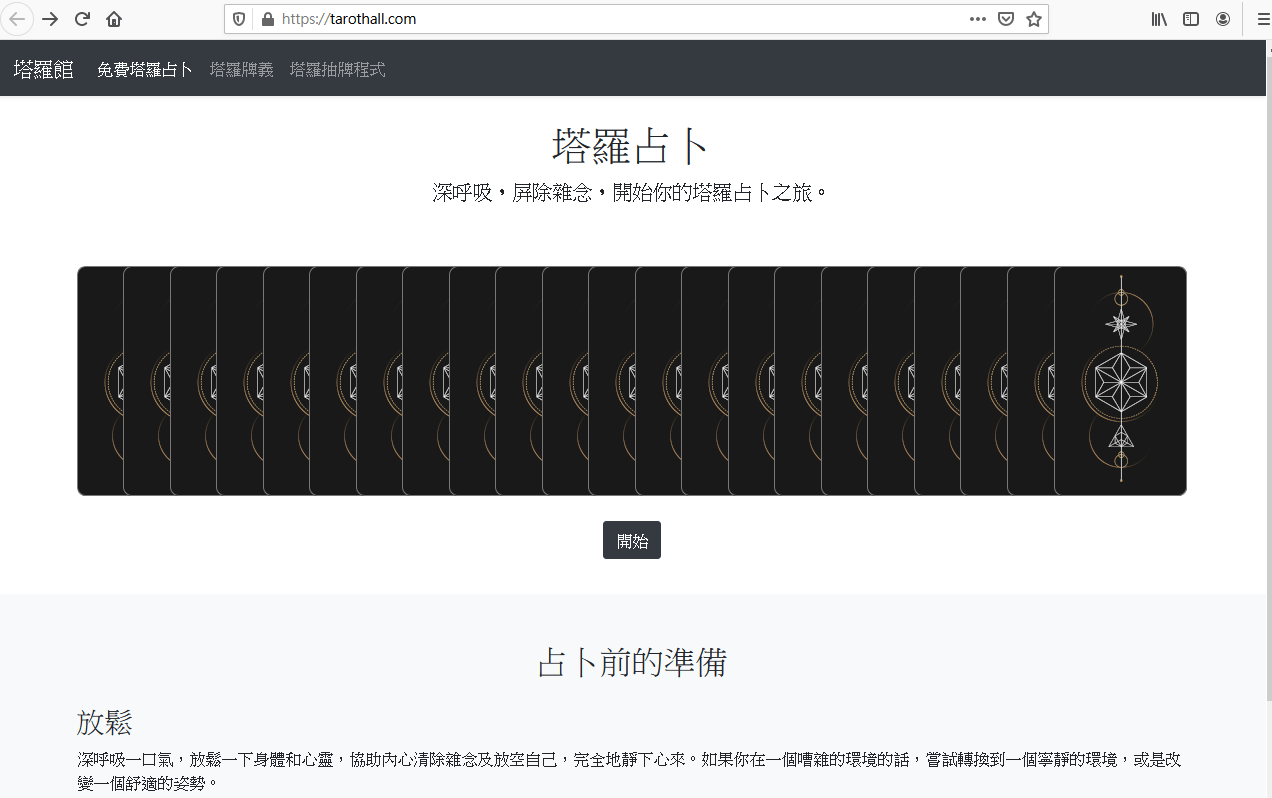This screenshot has height=798, width=1272.
Task: Open page actions three-dot menu
Action: click(978, 19)
